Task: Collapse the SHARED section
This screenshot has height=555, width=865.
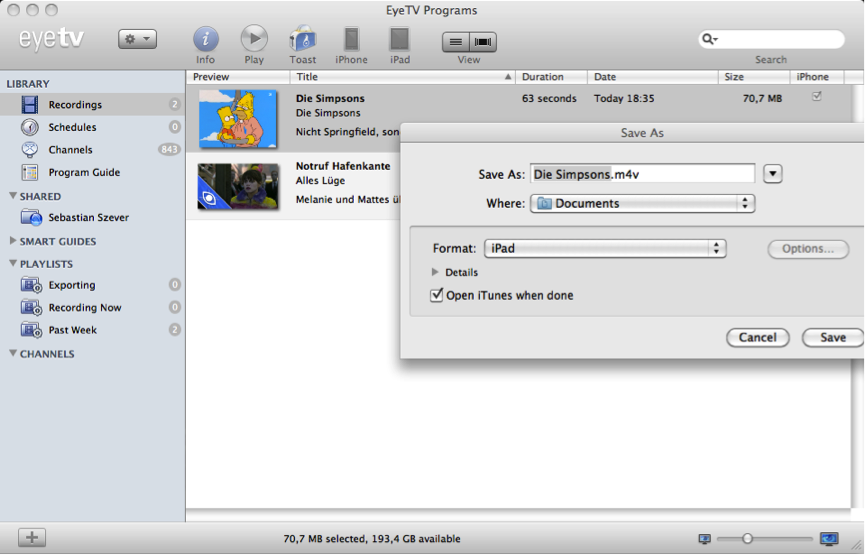Action: pyautogui.click(x=13, y=196)
